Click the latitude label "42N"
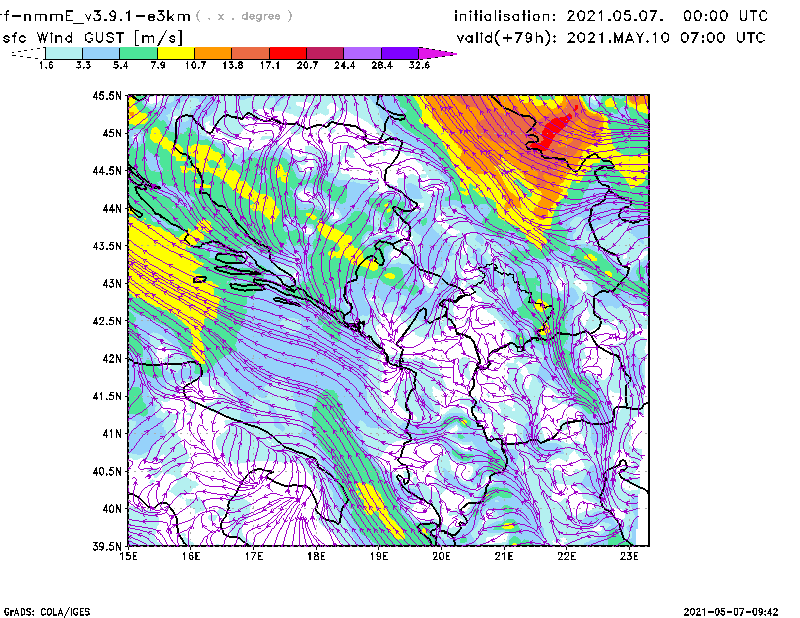Viewport: 800px width, 618px height. tap(112, 359)
